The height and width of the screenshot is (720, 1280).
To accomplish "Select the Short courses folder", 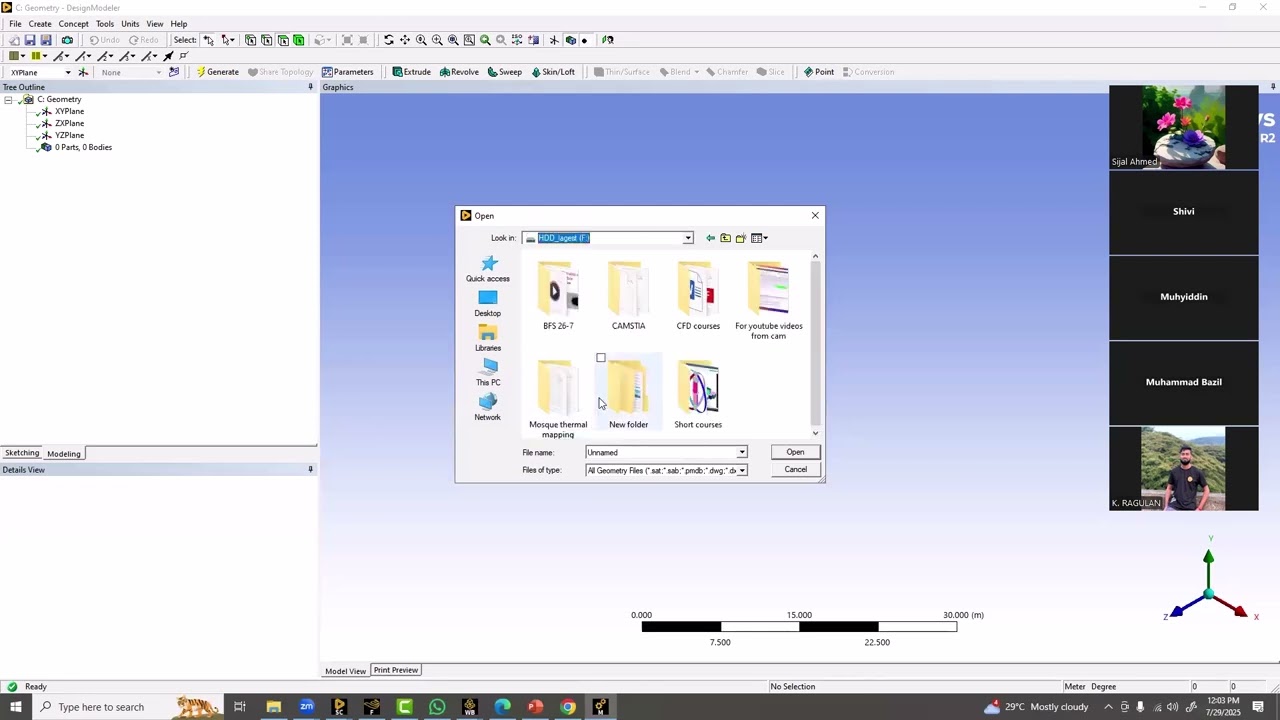I will tap(698, 395).
